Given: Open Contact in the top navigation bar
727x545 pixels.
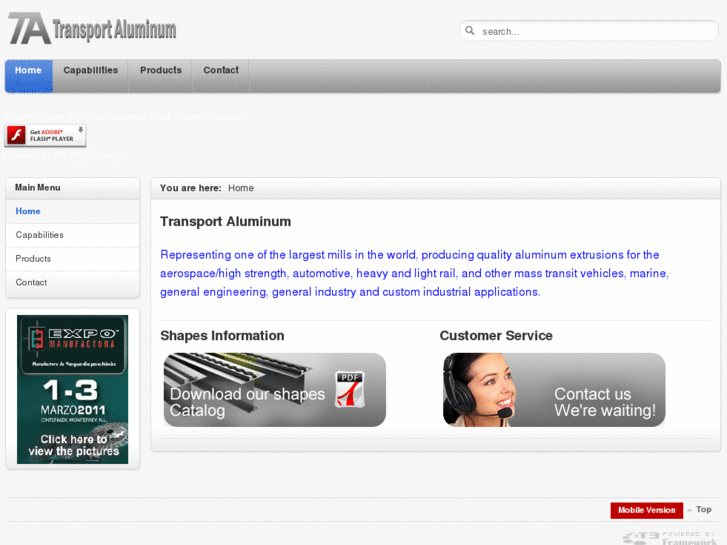Looking at the screenshot, I should [x=221, y=76].
